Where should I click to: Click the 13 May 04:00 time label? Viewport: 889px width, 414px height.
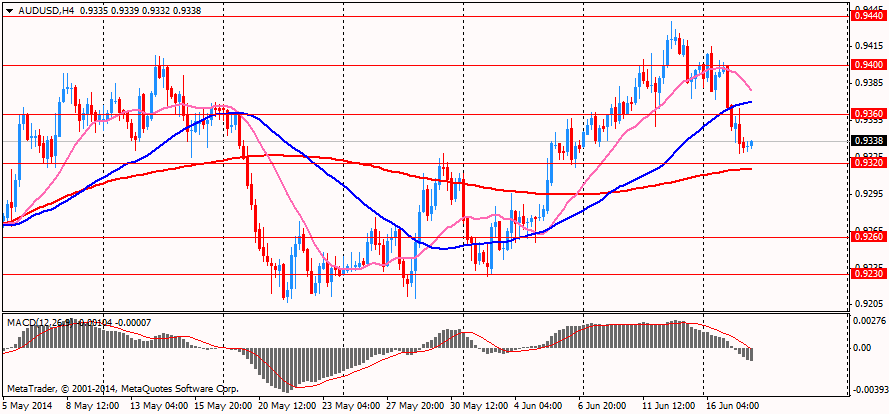coord(160,406)
